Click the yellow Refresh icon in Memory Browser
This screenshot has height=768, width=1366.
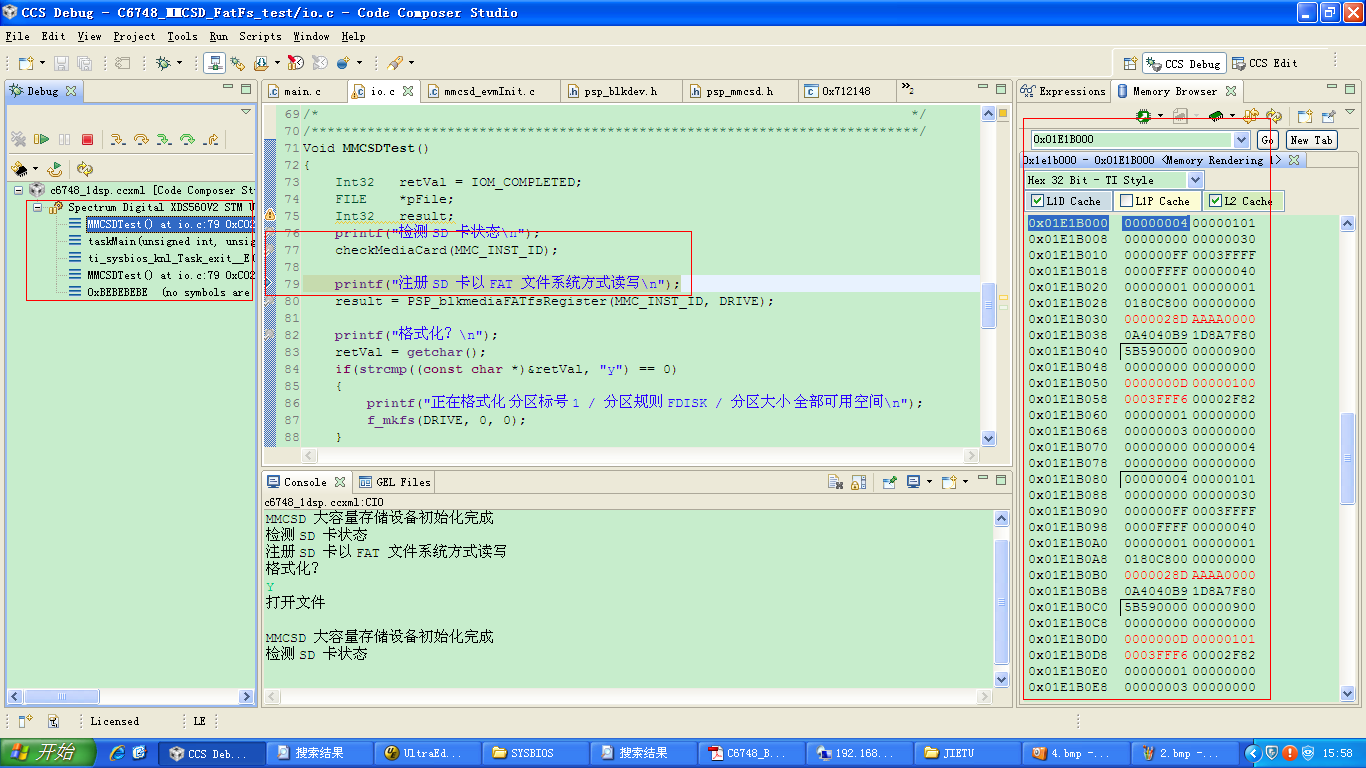pyautogui.click(x=1274, y=116)
